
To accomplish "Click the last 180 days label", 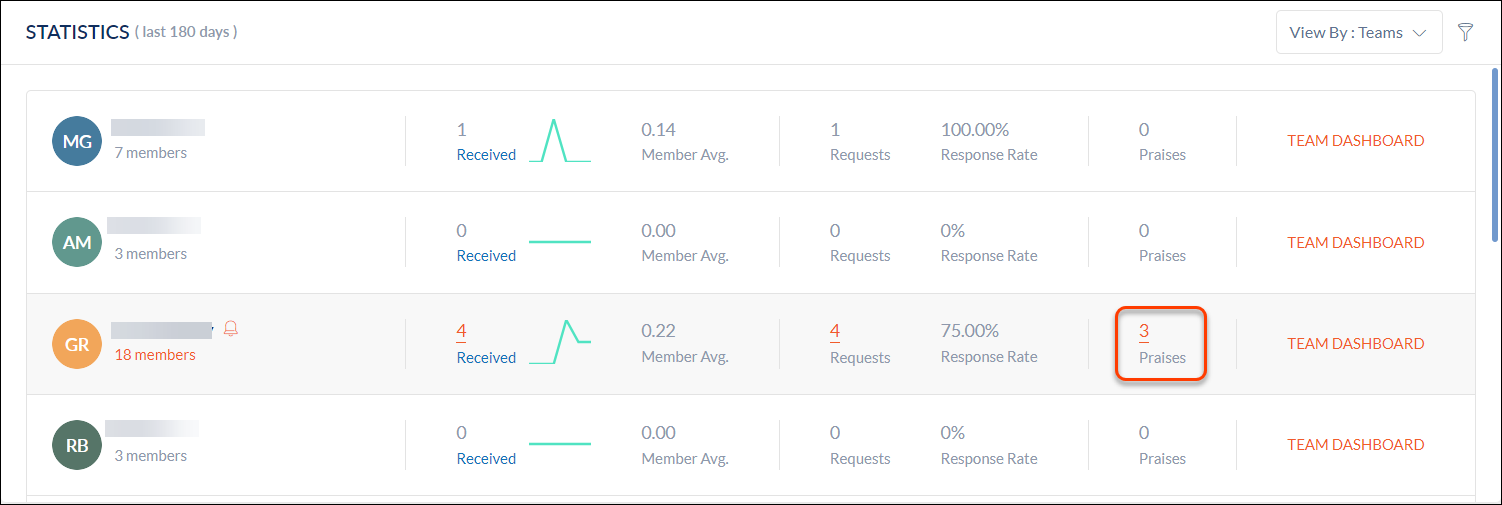I will (x=186, y=32).
